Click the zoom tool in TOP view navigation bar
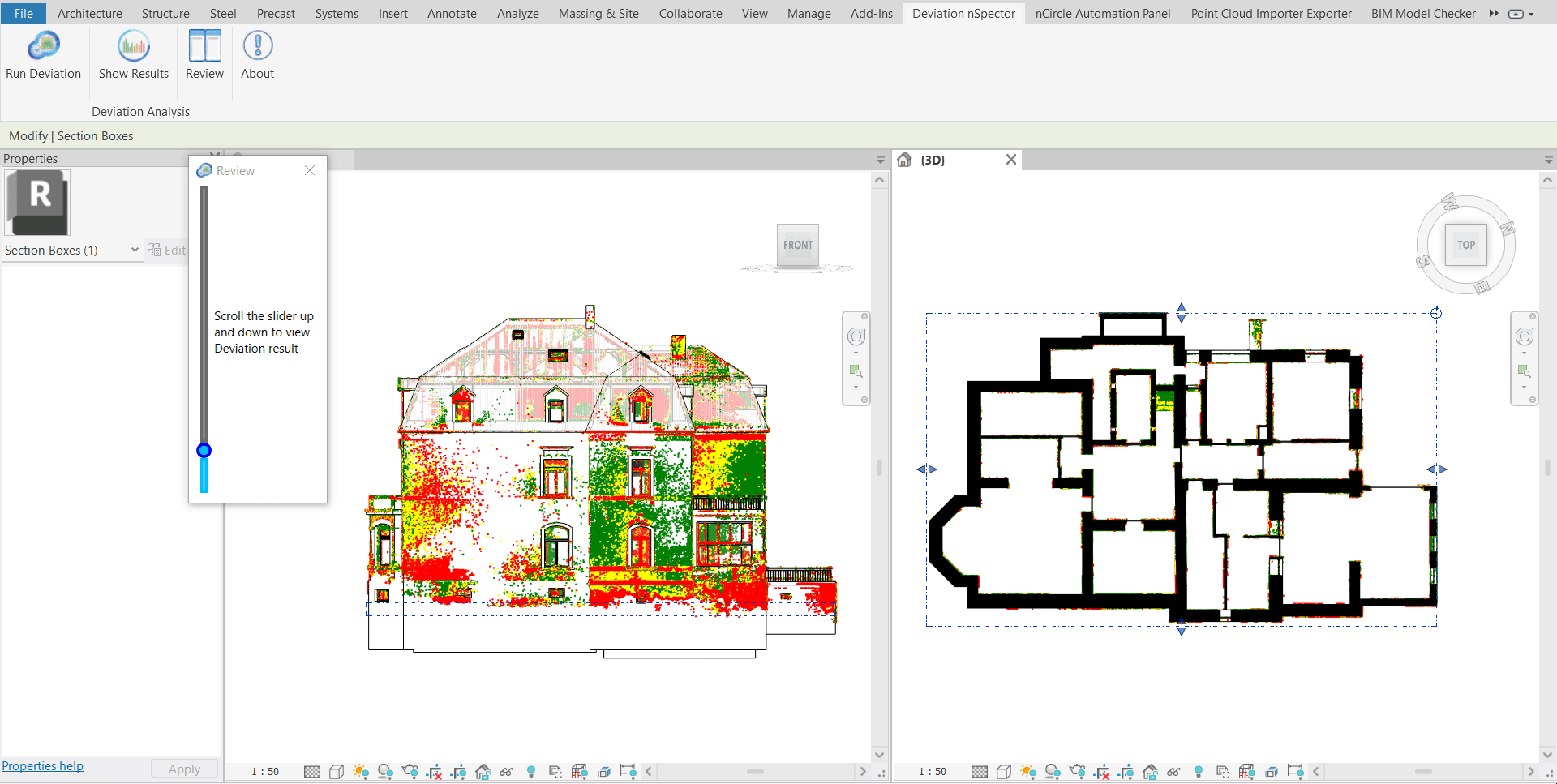 [1525, 371]
